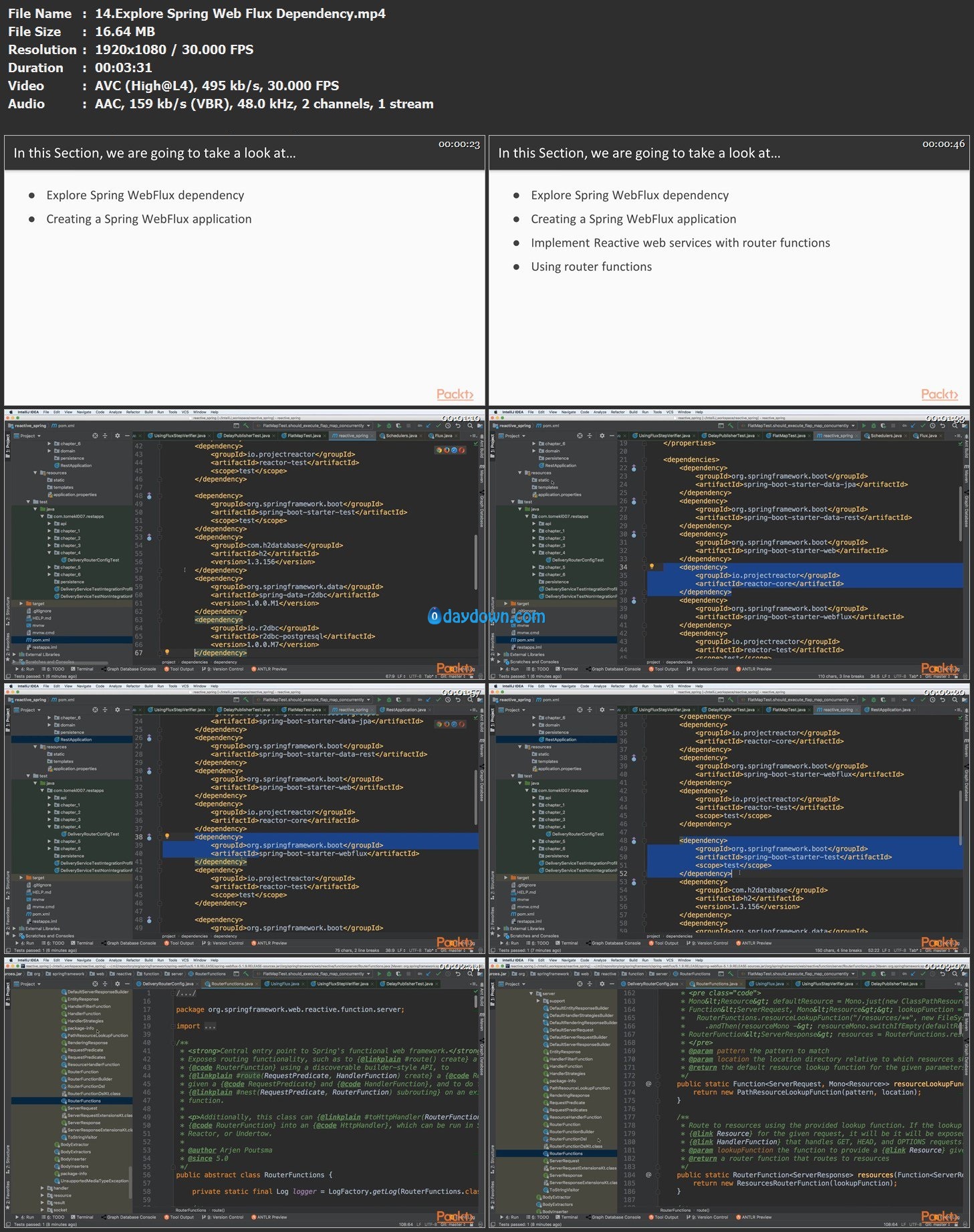Expand the handler package in the 00:02:44 frame
Screen dimensions: 974x1232
click(x=42, y=1189)
